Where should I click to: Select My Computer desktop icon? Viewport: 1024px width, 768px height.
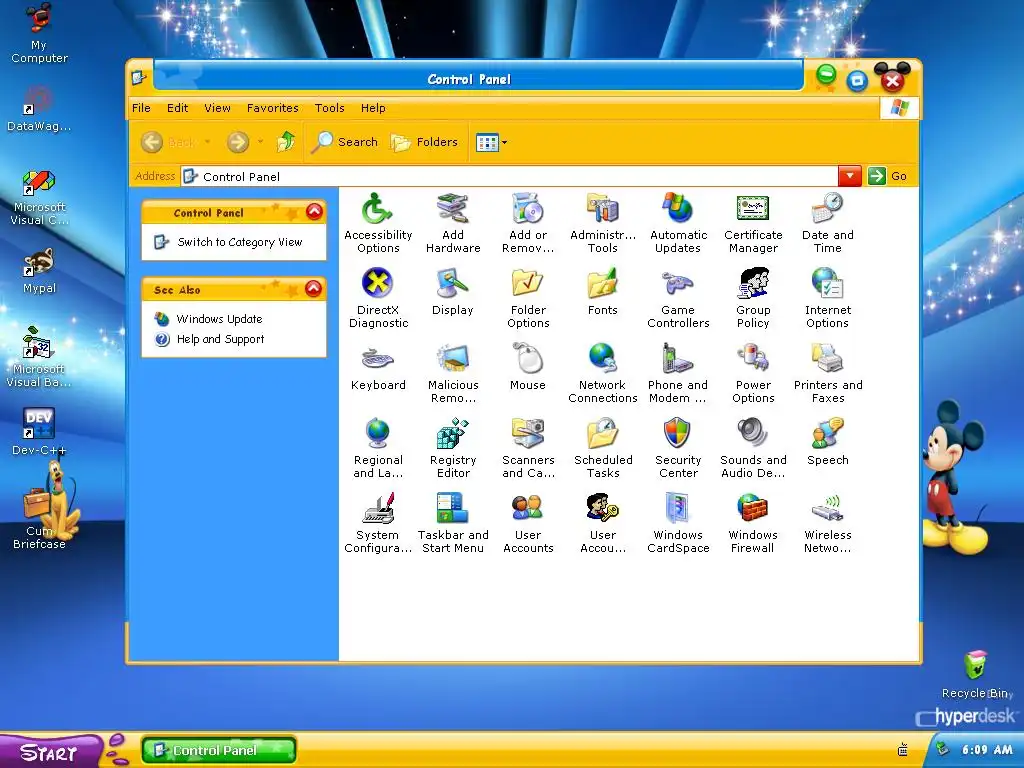point(39,33)
